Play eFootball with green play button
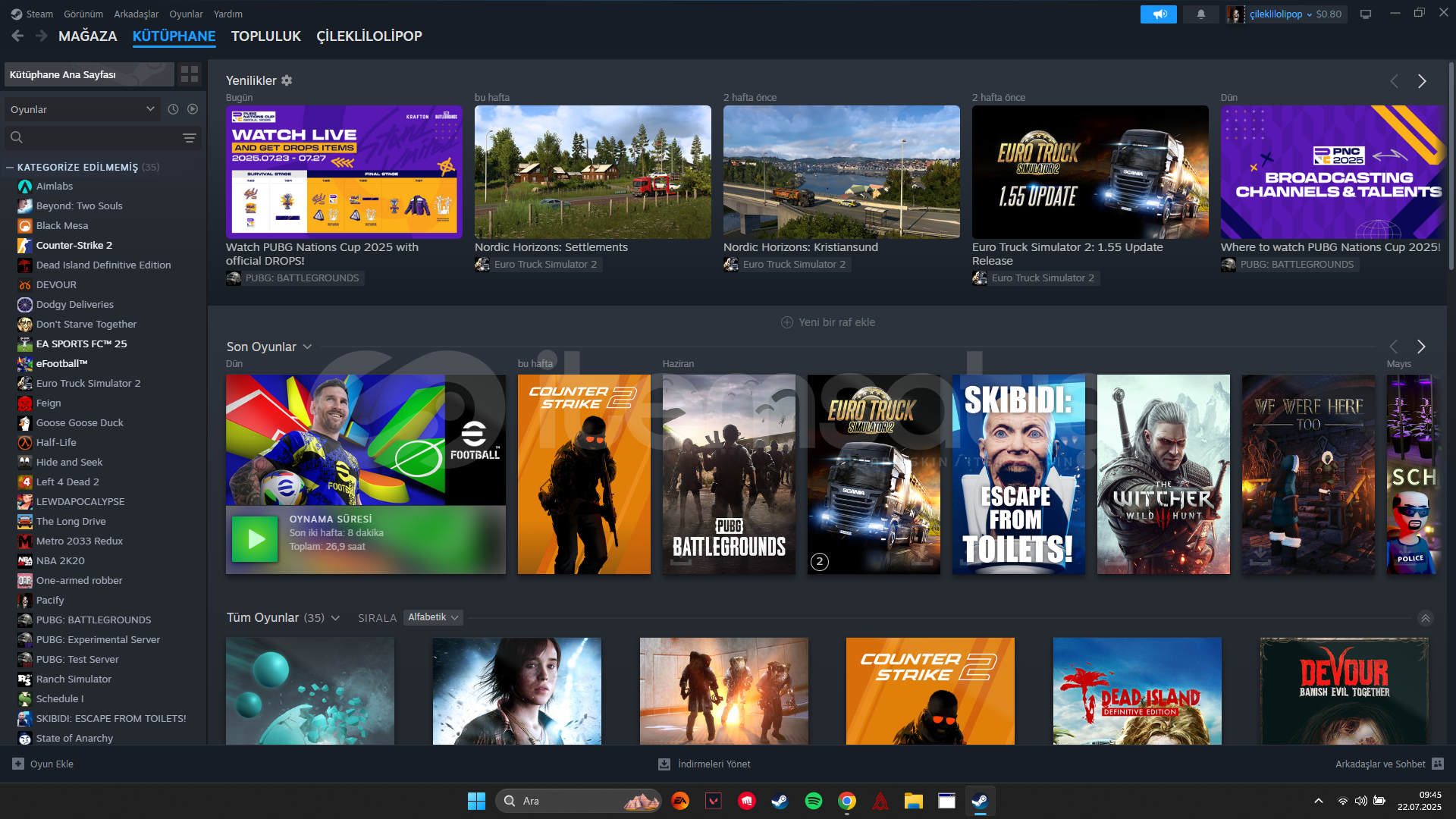 tap(255, 539)
